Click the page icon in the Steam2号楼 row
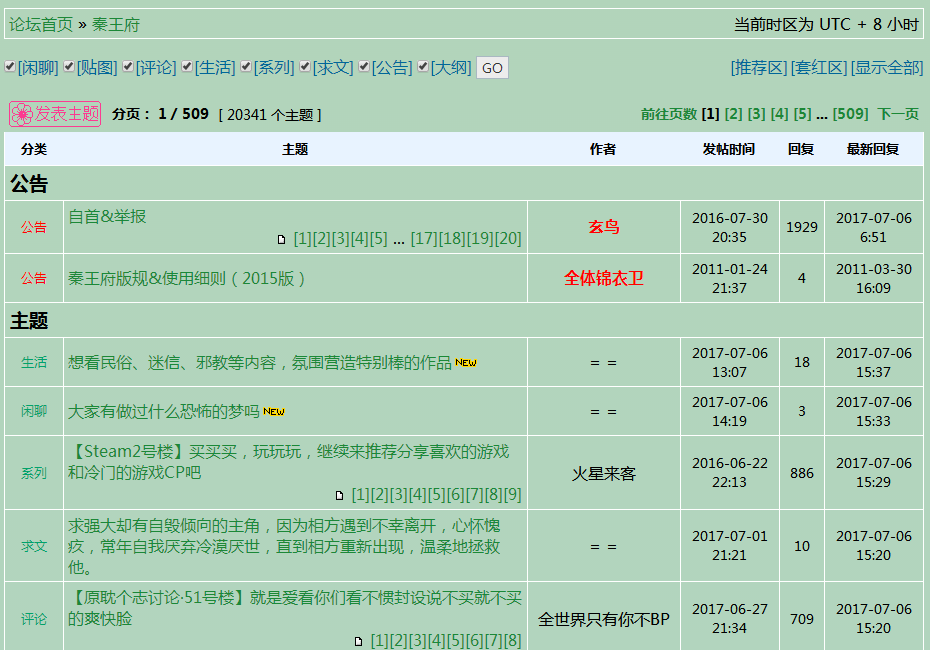 339,495
